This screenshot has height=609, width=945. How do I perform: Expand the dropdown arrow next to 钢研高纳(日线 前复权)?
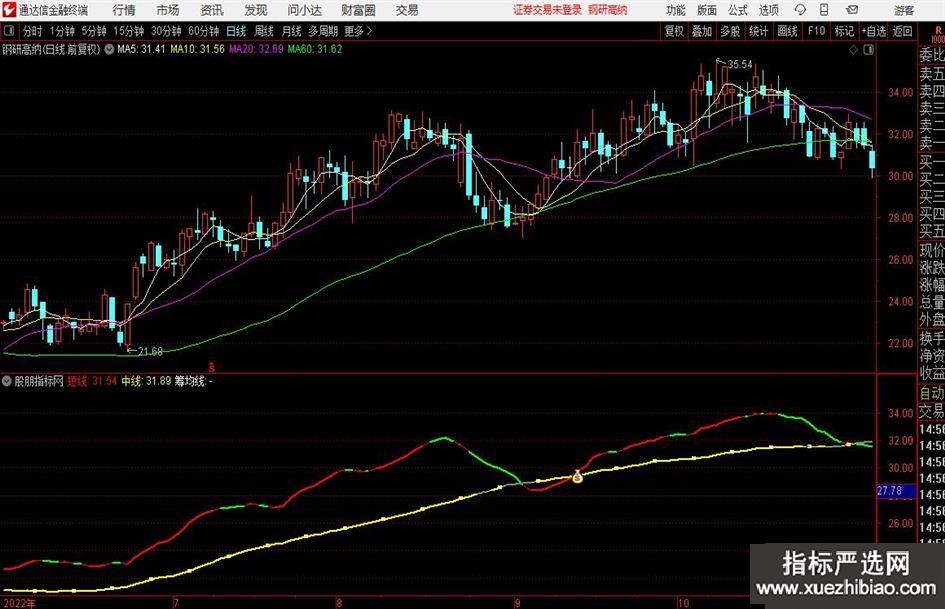109,49
